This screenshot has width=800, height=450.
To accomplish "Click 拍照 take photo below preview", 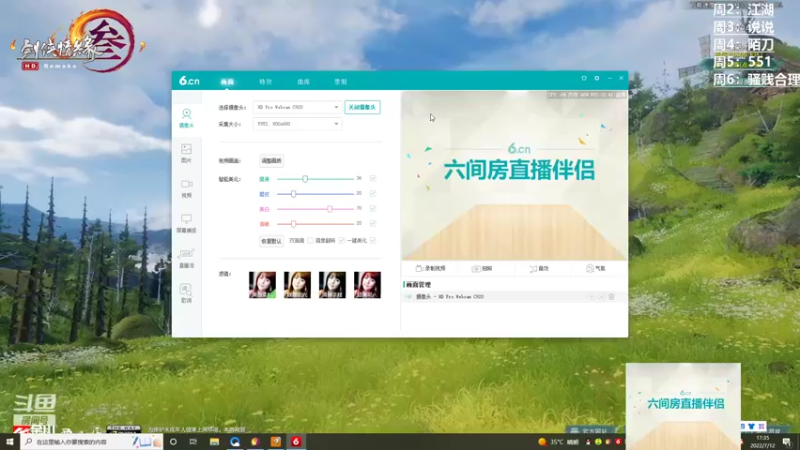I will pos(482,268).
